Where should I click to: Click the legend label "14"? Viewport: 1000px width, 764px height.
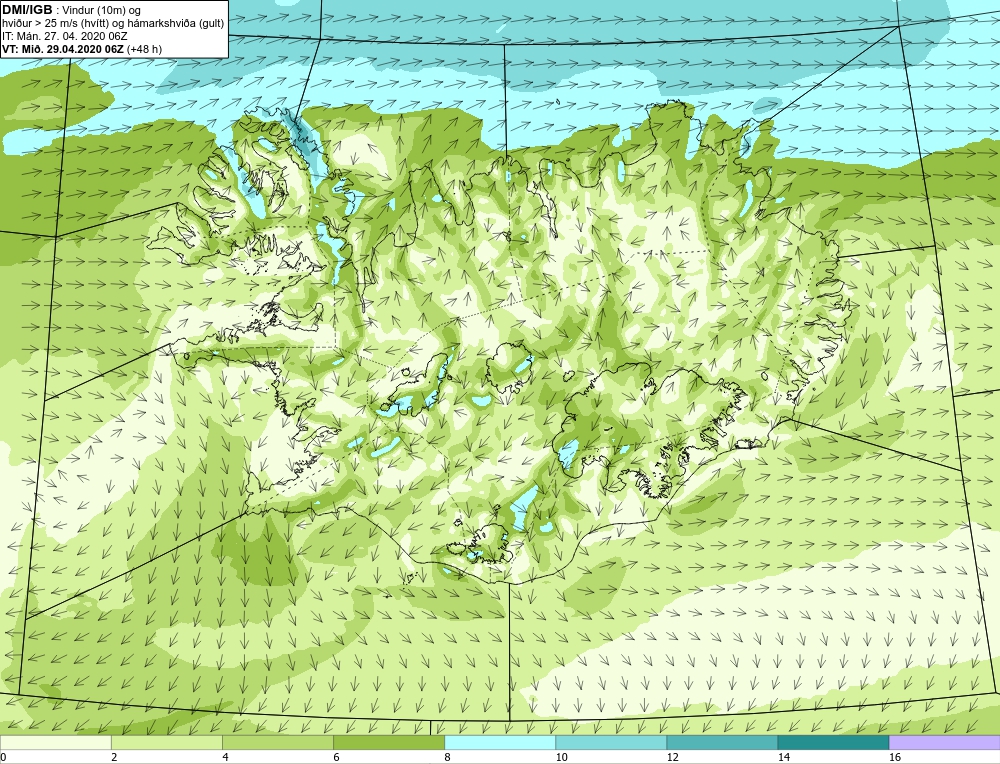[x=783, y=757]
